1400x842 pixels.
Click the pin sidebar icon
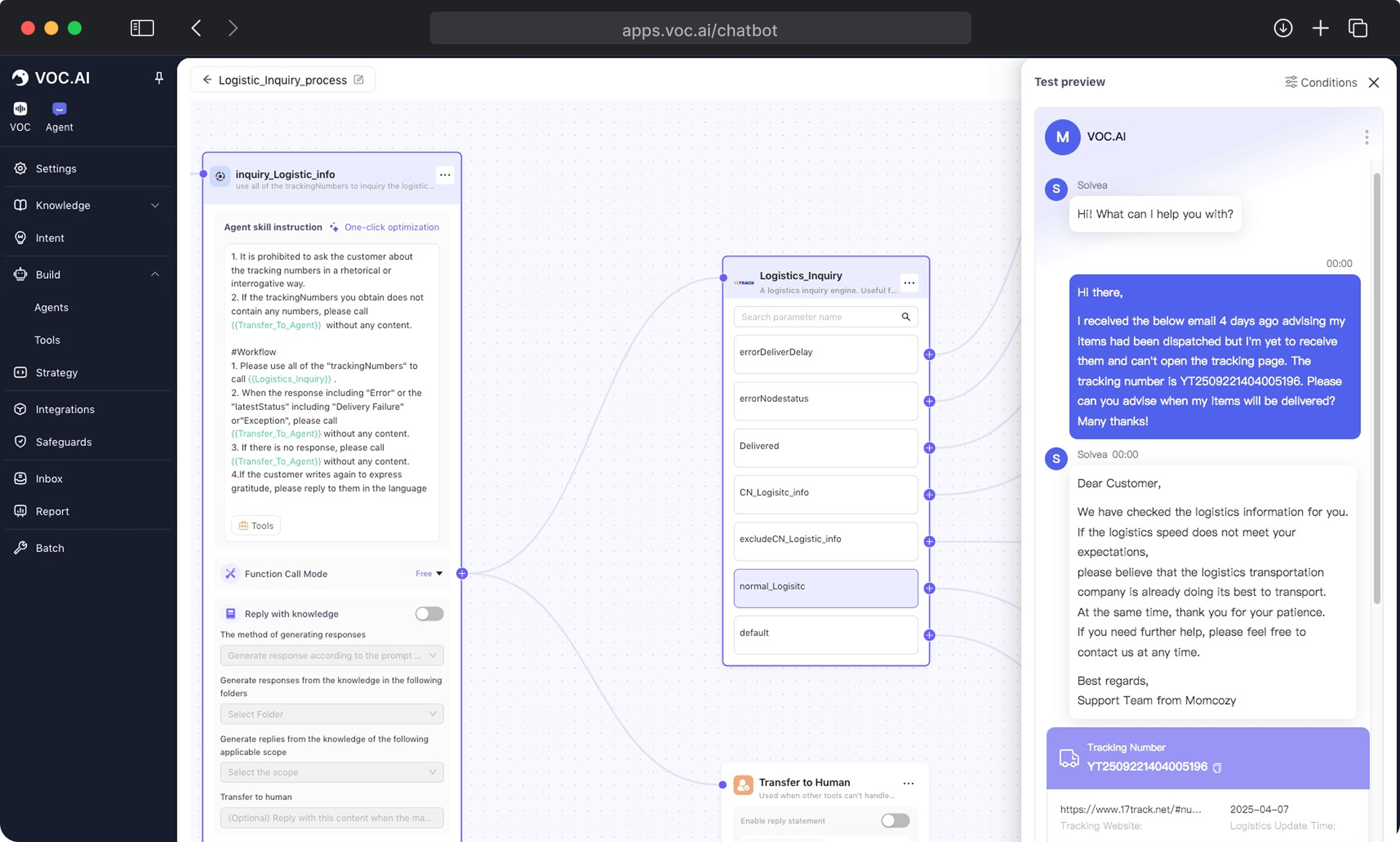159,78
